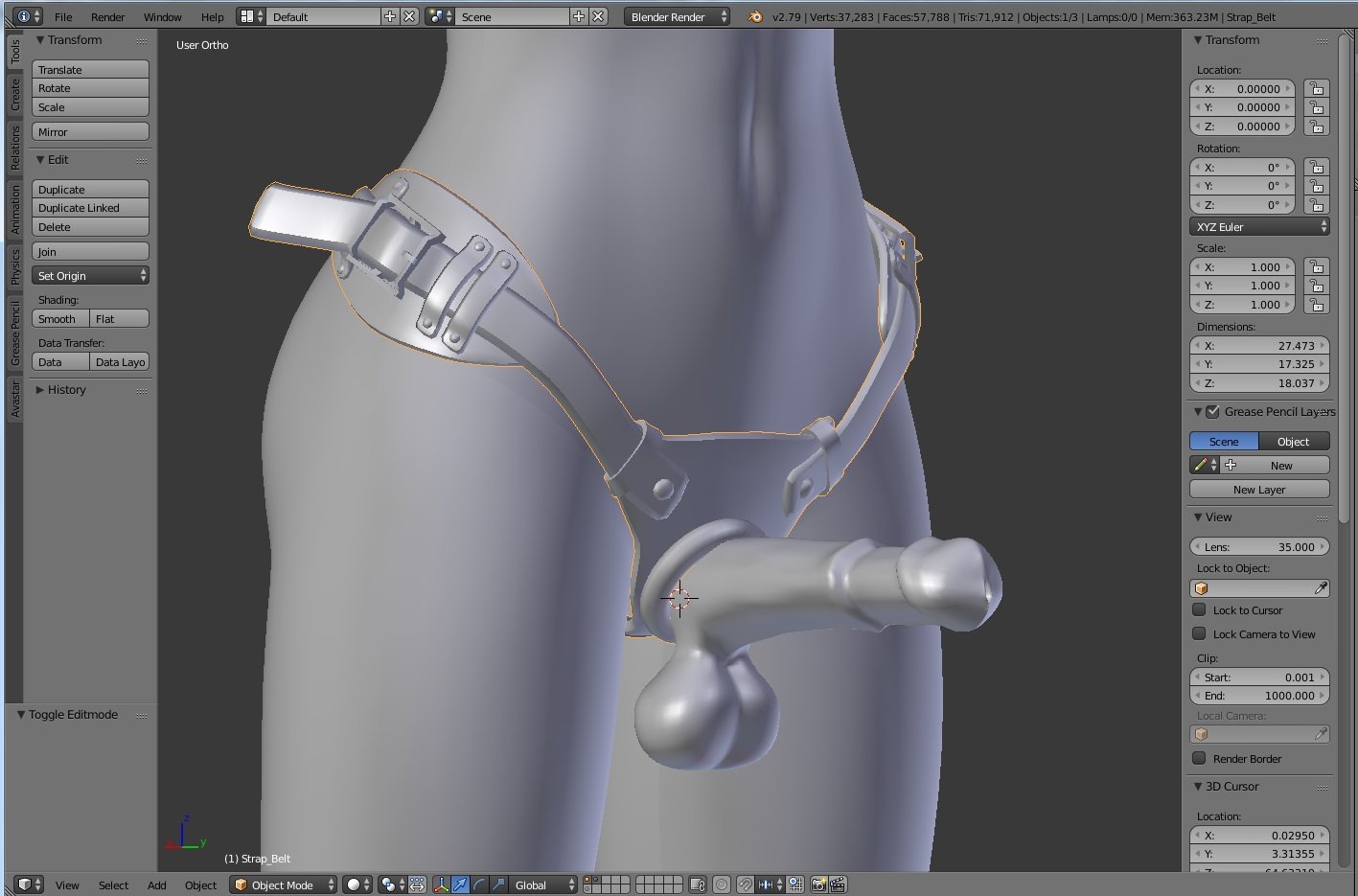
Task: Open the File menu
Action: [x=63, y=16]
